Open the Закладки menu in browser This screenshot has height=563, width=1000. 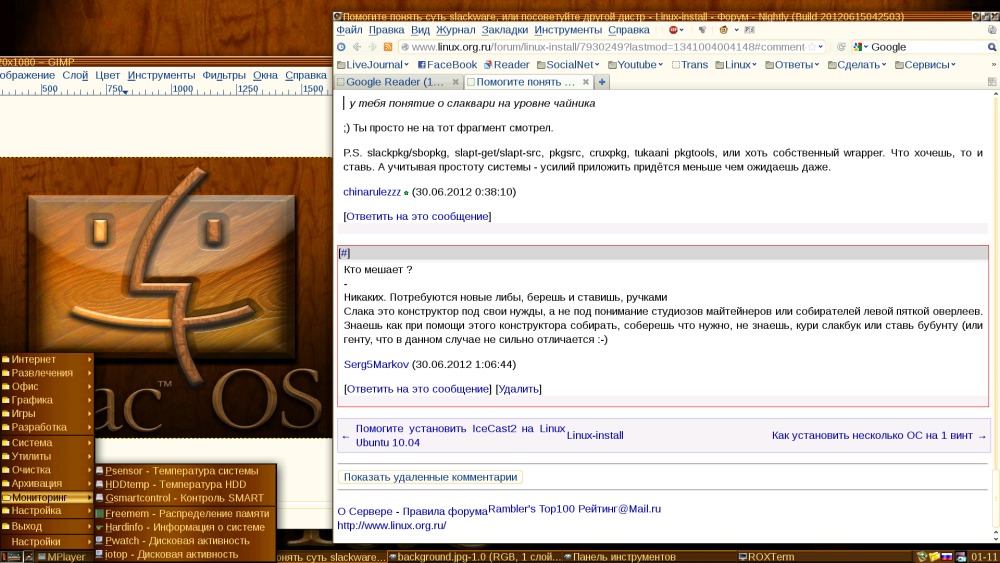click(x=504, y=29)
